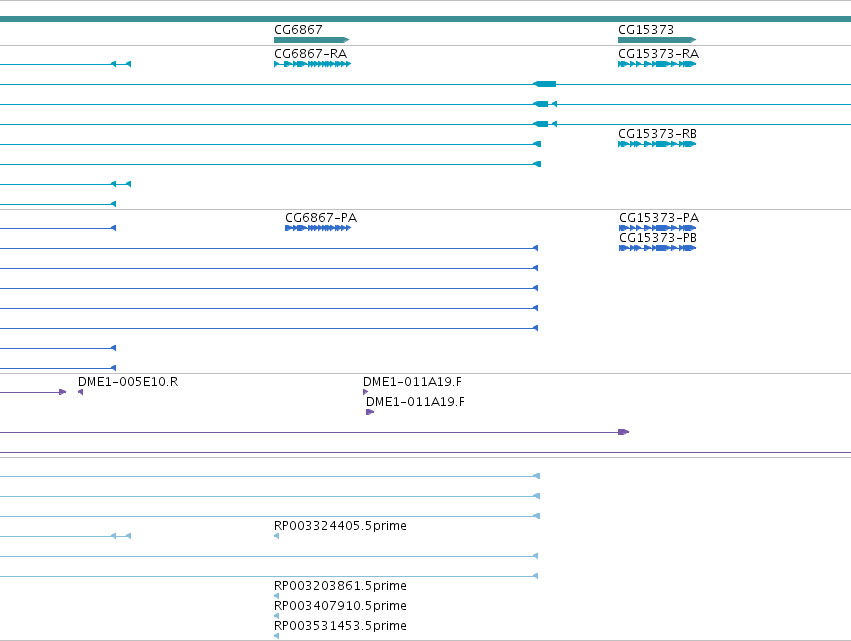Click the CG15373-PB label text

[658, 238]
